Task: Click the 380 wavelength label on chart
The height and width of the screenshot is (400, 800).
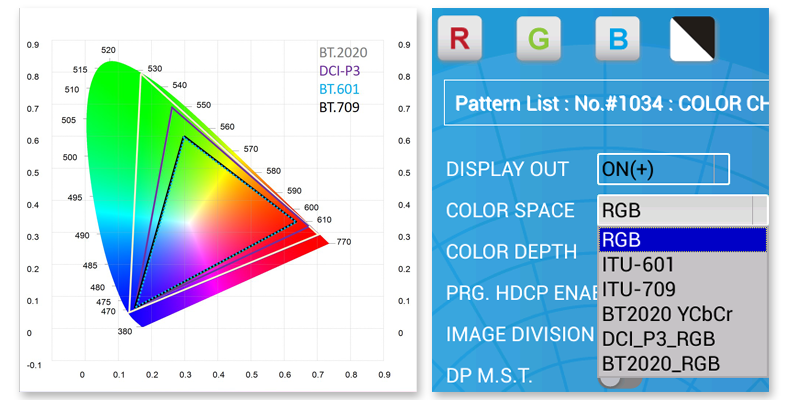Action: coord(125,331)
